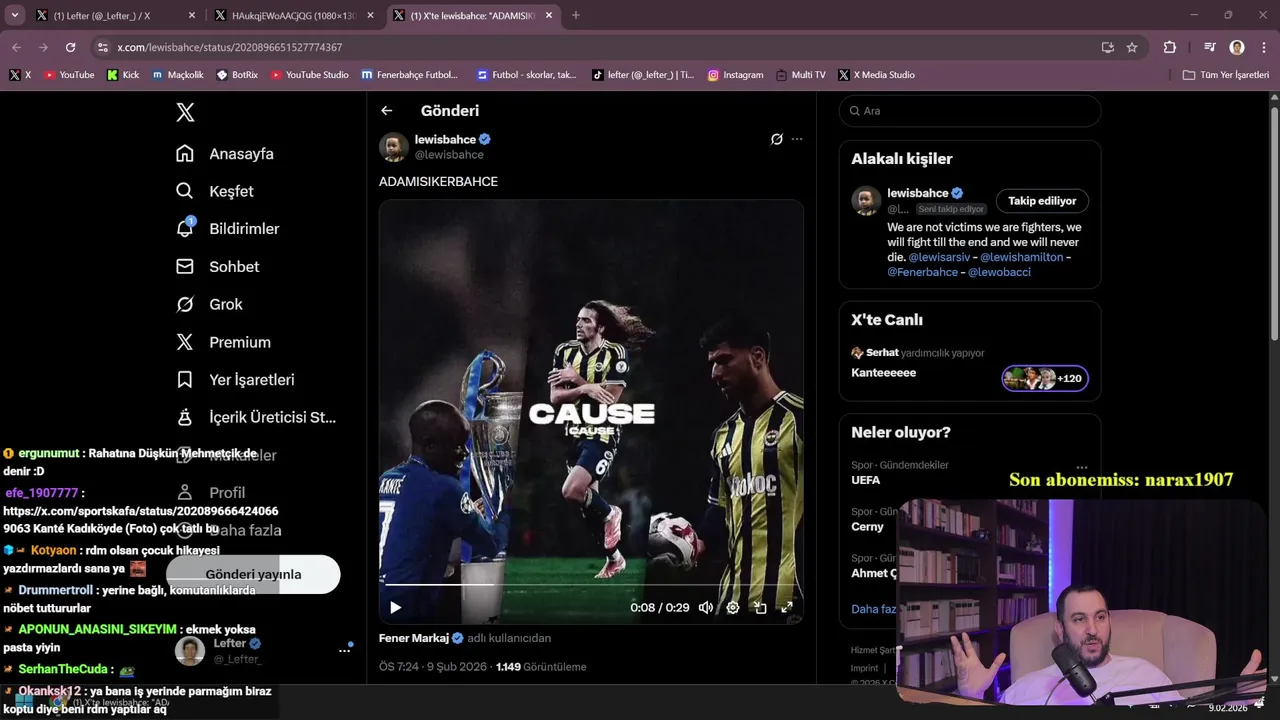Viewport: 1280px width, 720px height.
Task: Open the browser extensions puzzle icon
Action: (1169, 47)
